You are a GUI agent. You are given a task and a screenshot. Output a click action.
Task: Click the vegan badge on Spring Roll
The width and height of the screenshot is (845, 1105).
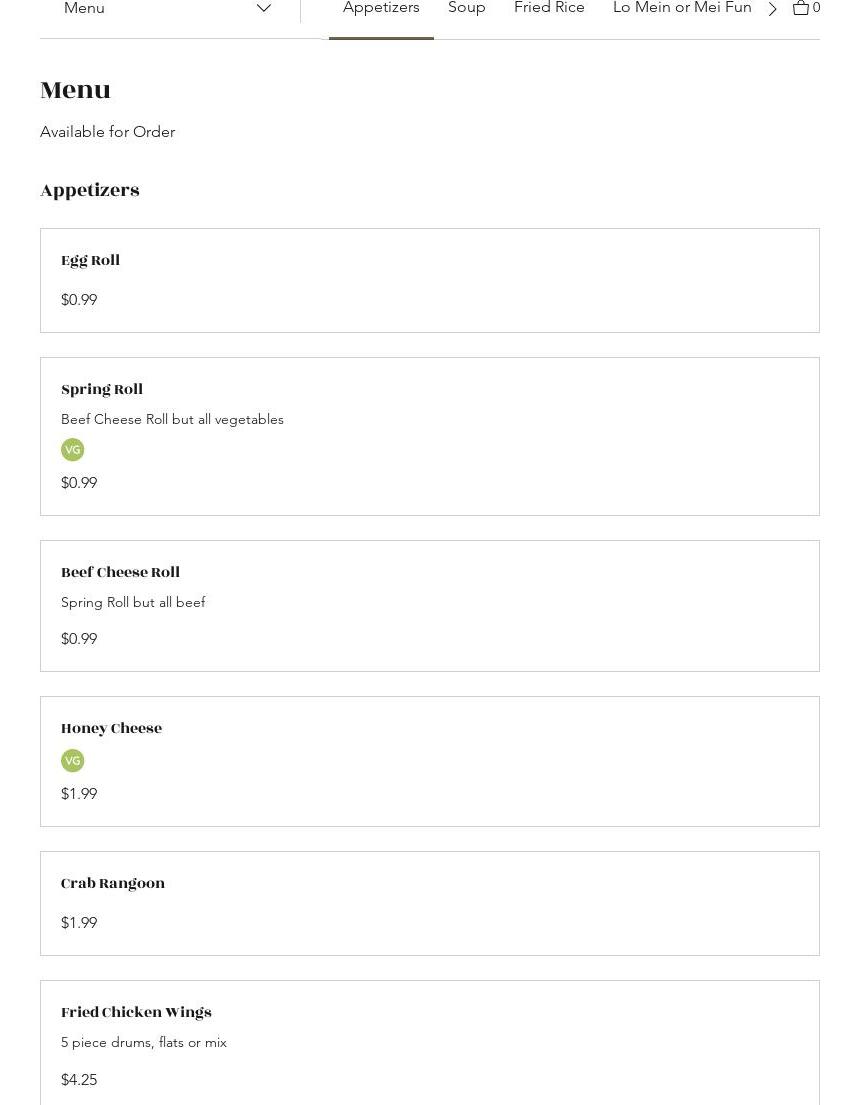coord(72,450)
